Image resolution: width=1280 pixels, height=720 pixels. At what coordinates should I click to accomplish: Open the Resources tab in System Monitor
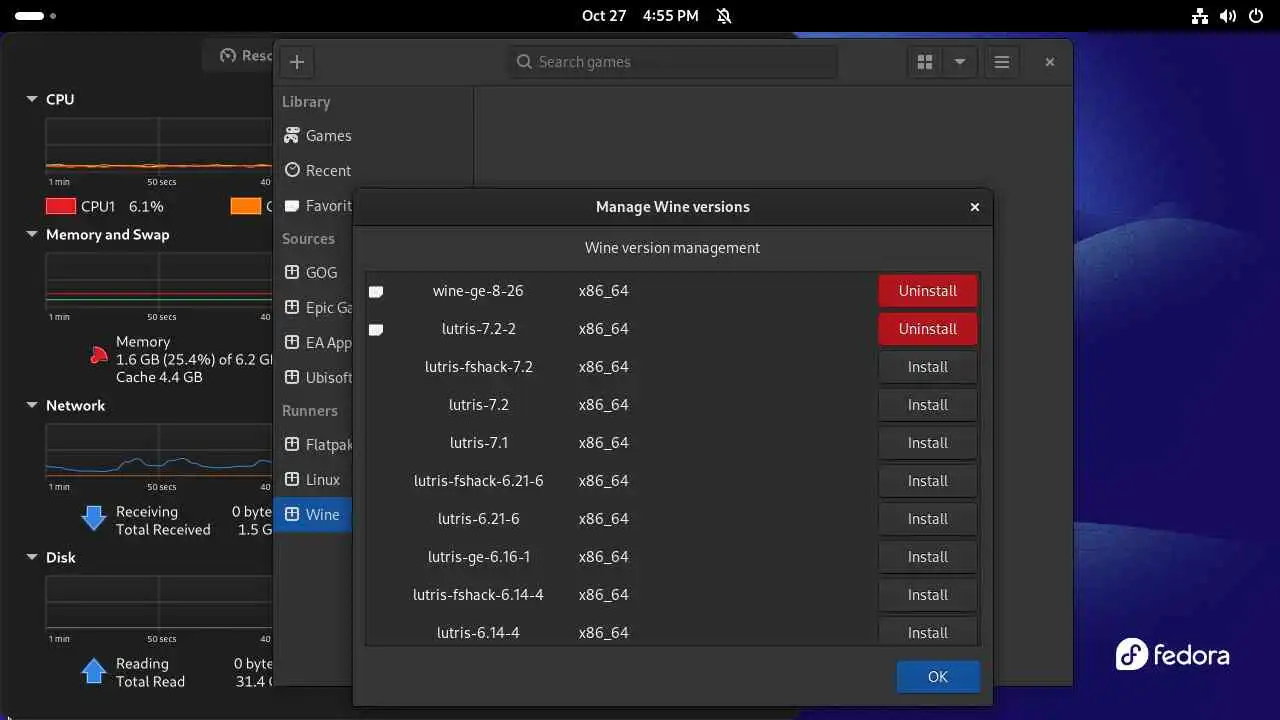239,56
